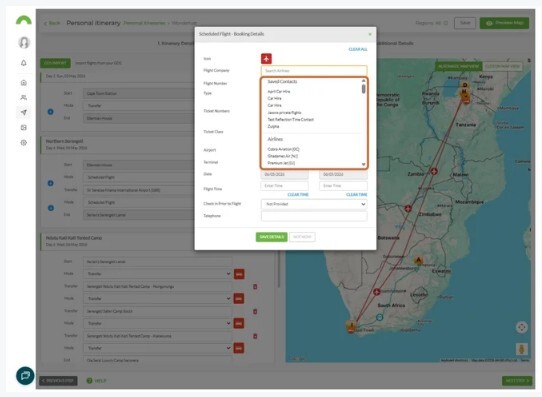Click the blue plus beside the second Scheduled Flight

50,208
